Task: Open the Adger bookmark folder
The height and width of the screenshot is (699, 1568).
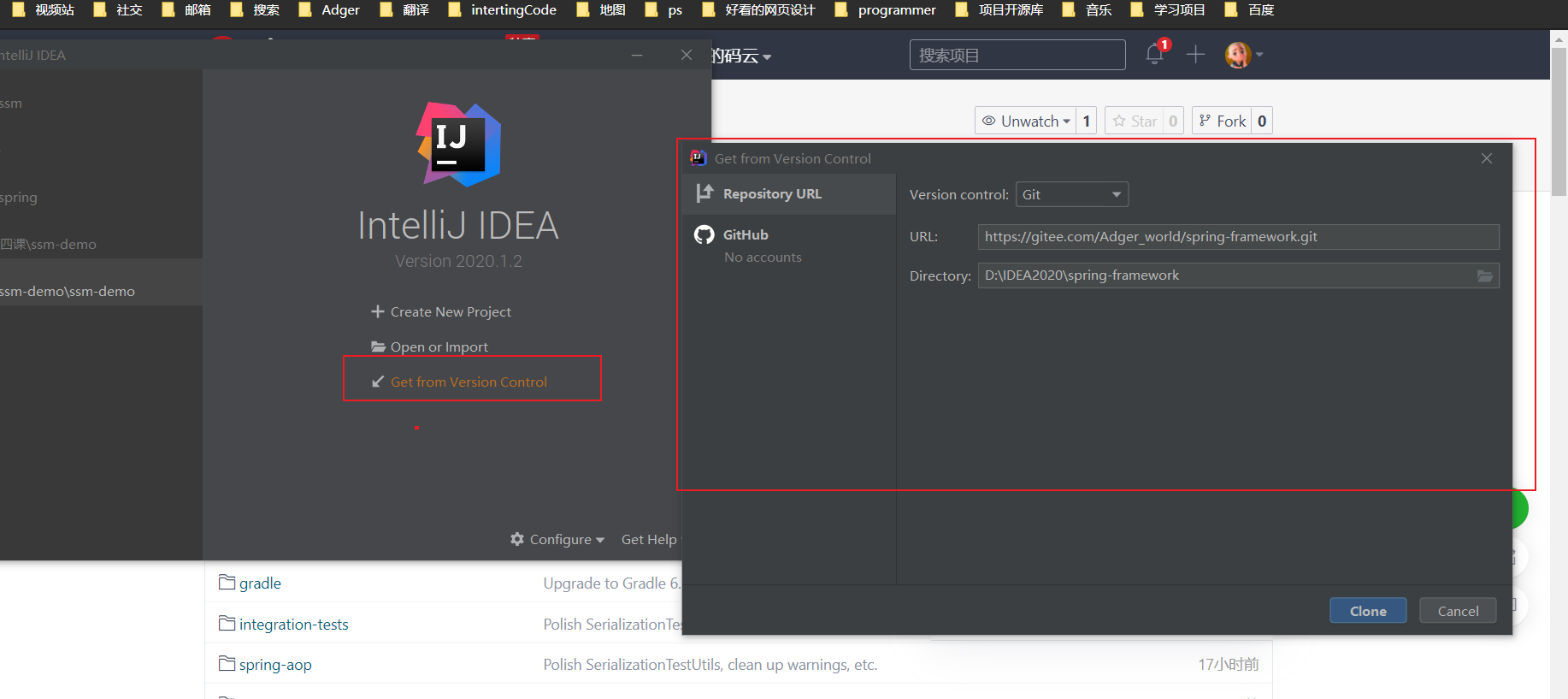Action: click(329, 10)
